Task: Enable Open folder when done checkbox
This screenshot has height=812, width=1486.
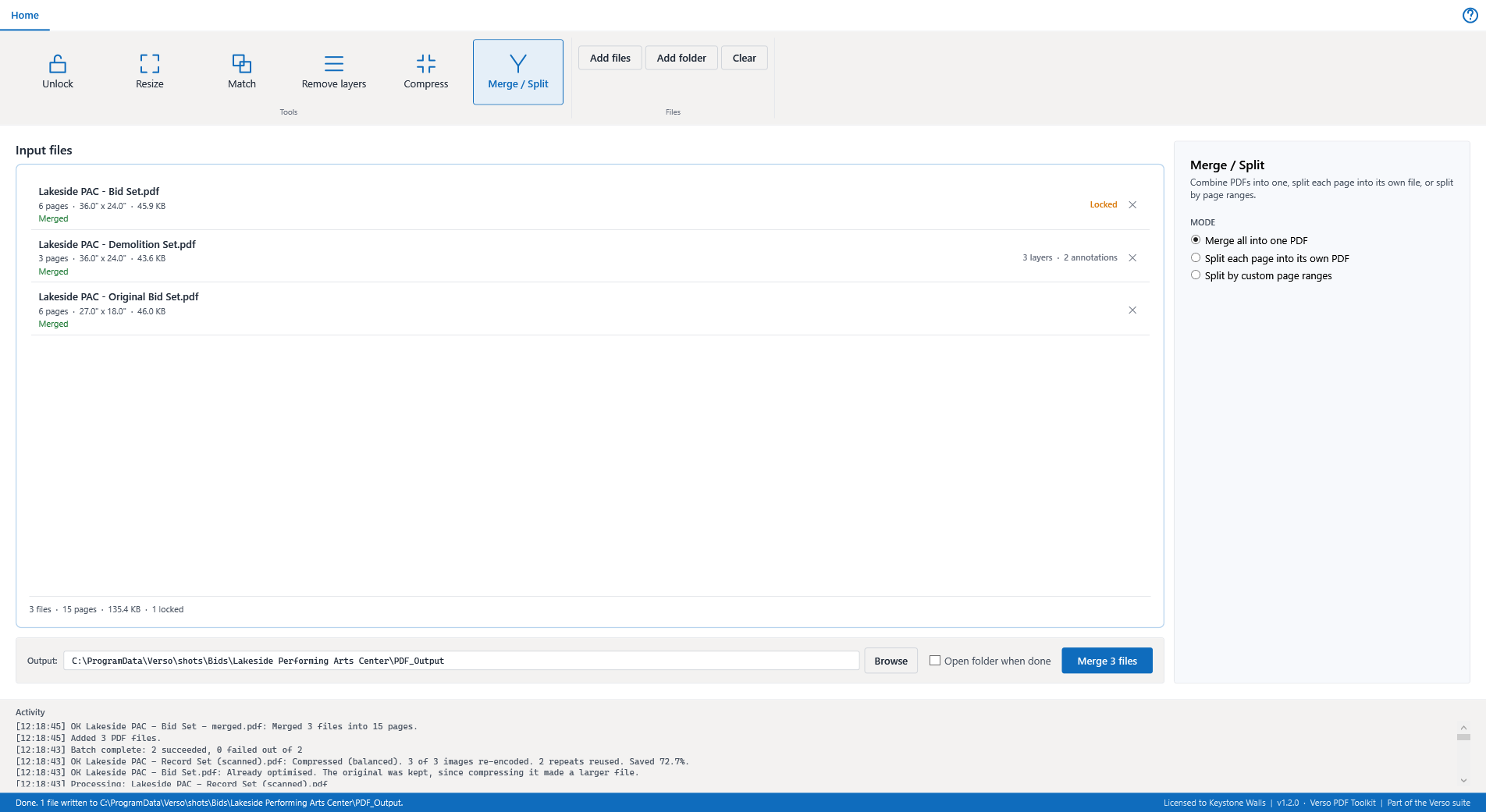Action: (x=935, y=661)
